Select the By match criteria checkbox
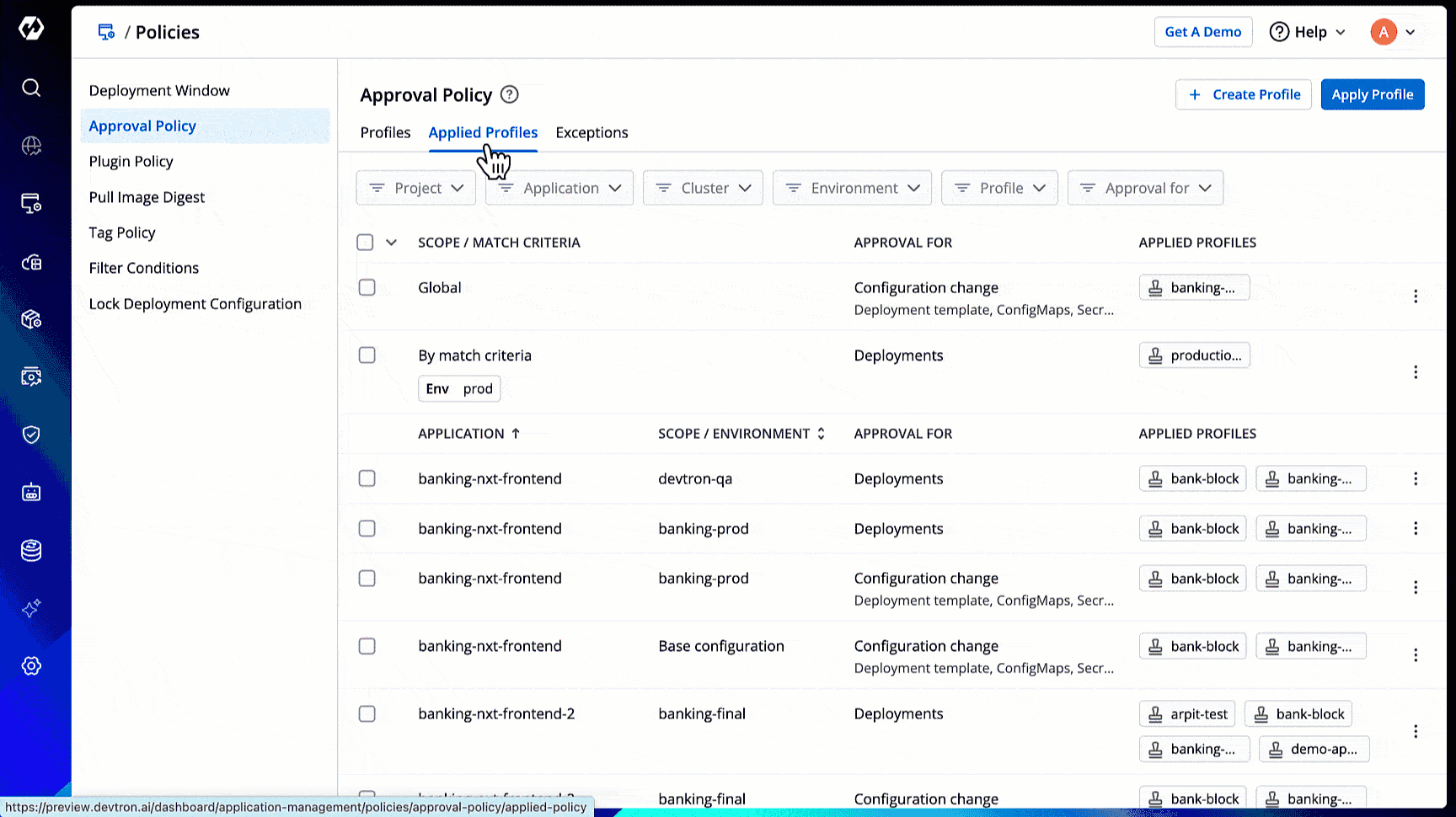This screenshot has height=817, width=1456. point(367,355)
